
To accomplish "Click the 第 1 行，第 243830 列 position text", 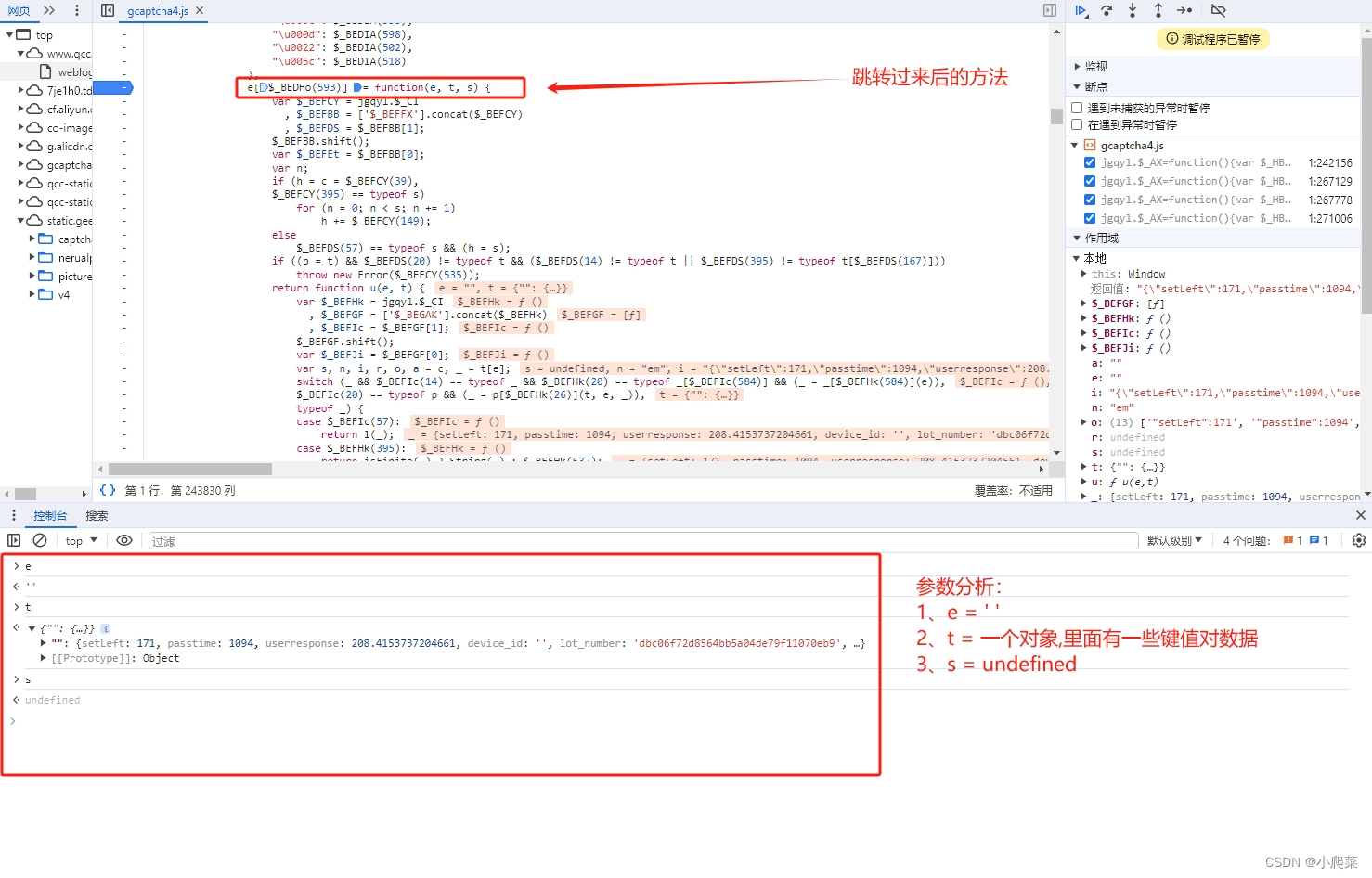I will [x=180, y=490].
